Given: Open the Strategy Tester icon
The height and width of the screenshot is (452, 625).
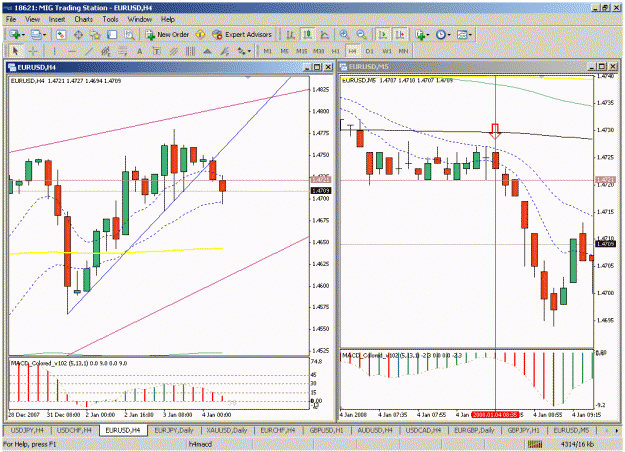Looking at the screenshot, I should [130, 35].
